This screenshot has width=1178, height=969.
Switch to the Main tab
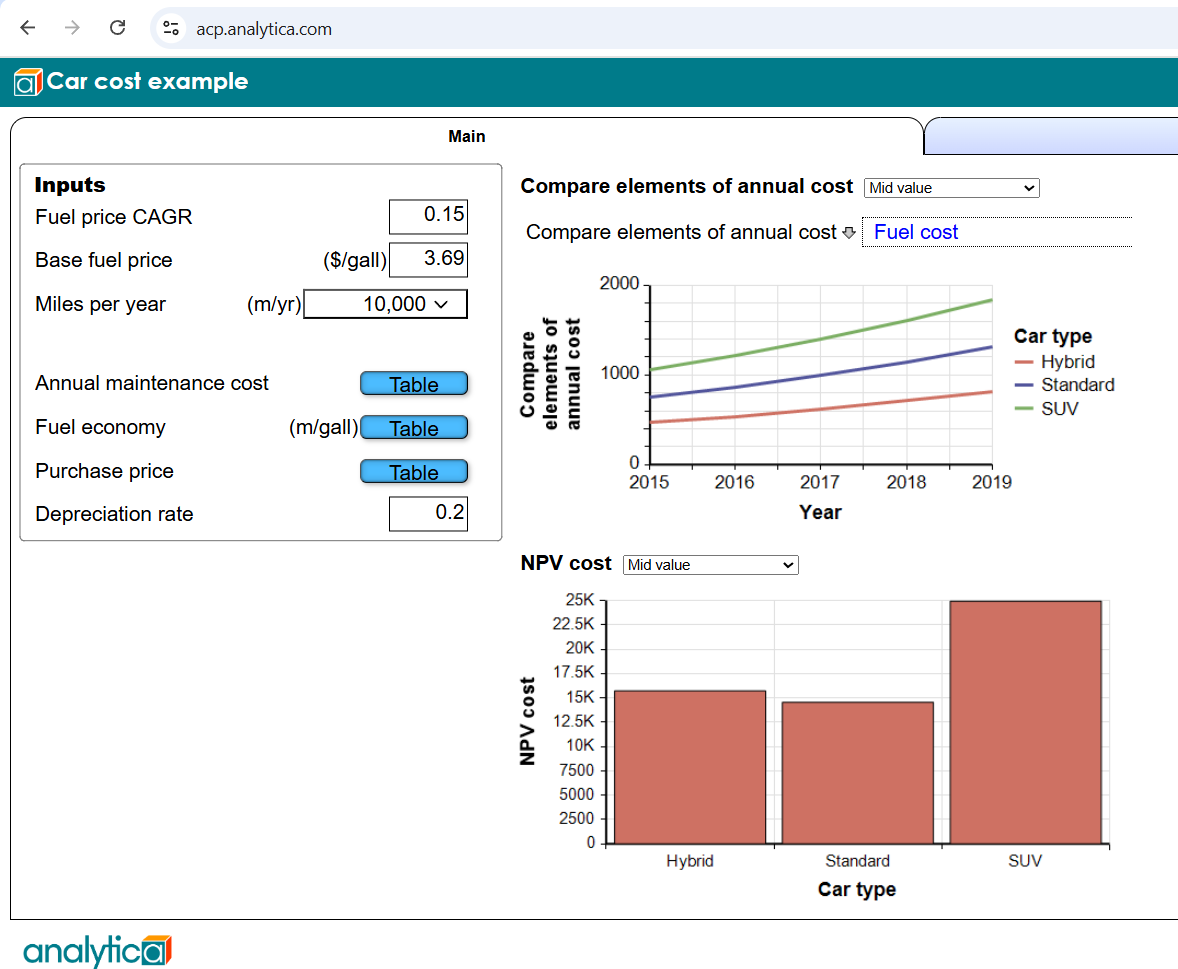coord(467,137)
